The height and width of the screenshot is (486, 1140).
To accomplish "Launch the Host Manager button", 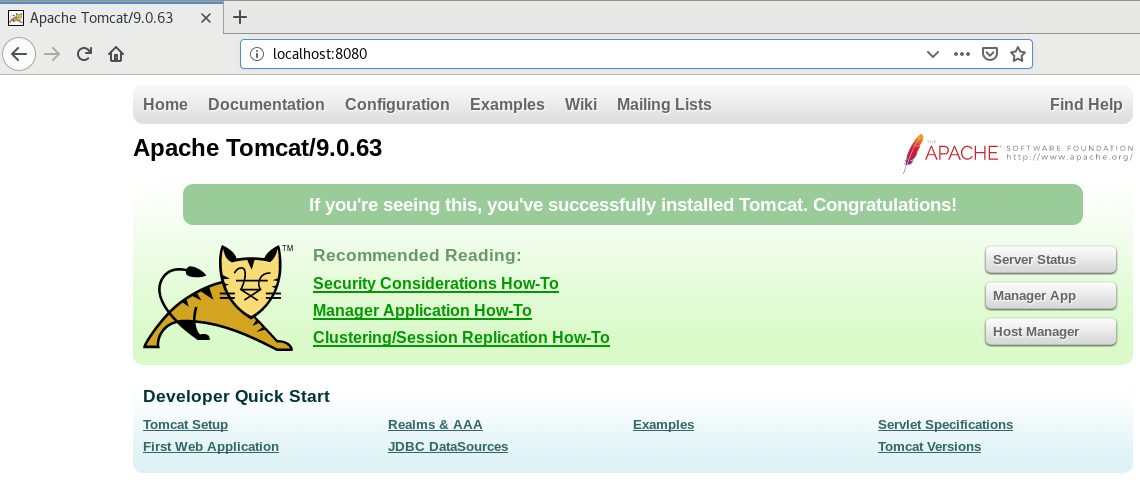I will coord(1051,332).
